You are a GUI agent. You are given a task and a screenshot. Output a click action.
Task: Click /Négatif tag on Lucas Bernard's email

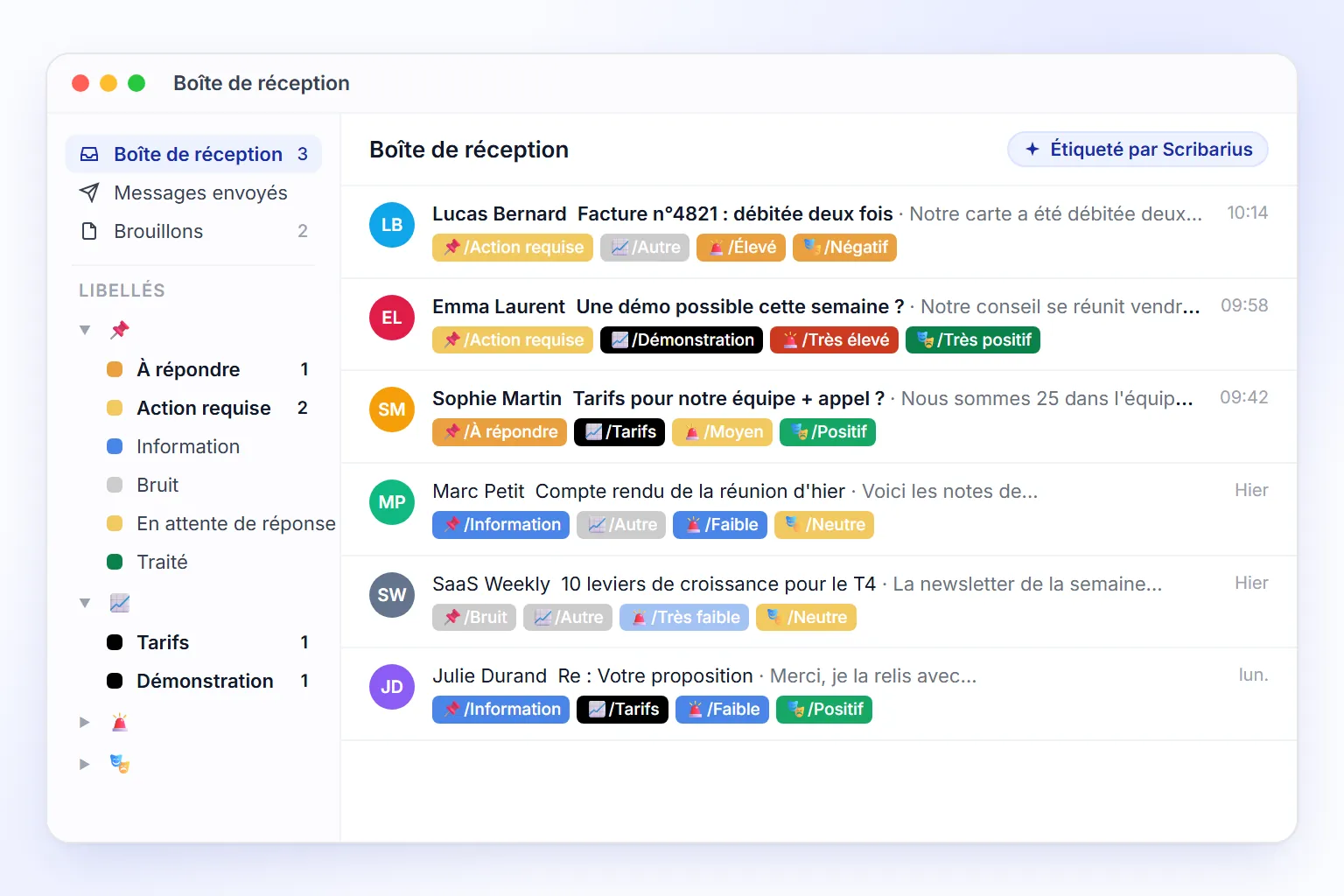click(x=844, y=248)
